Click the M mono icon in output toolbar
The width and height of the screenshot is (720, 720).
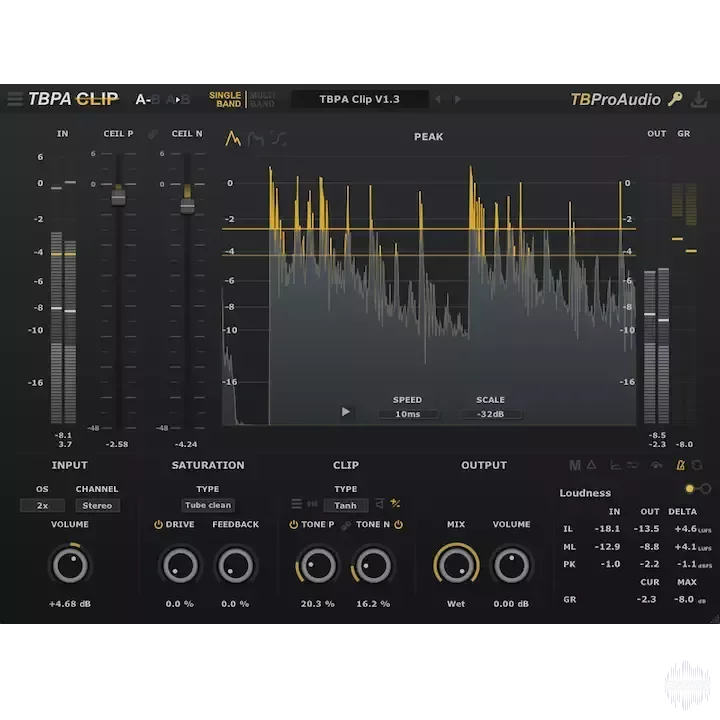pos(574,465)
